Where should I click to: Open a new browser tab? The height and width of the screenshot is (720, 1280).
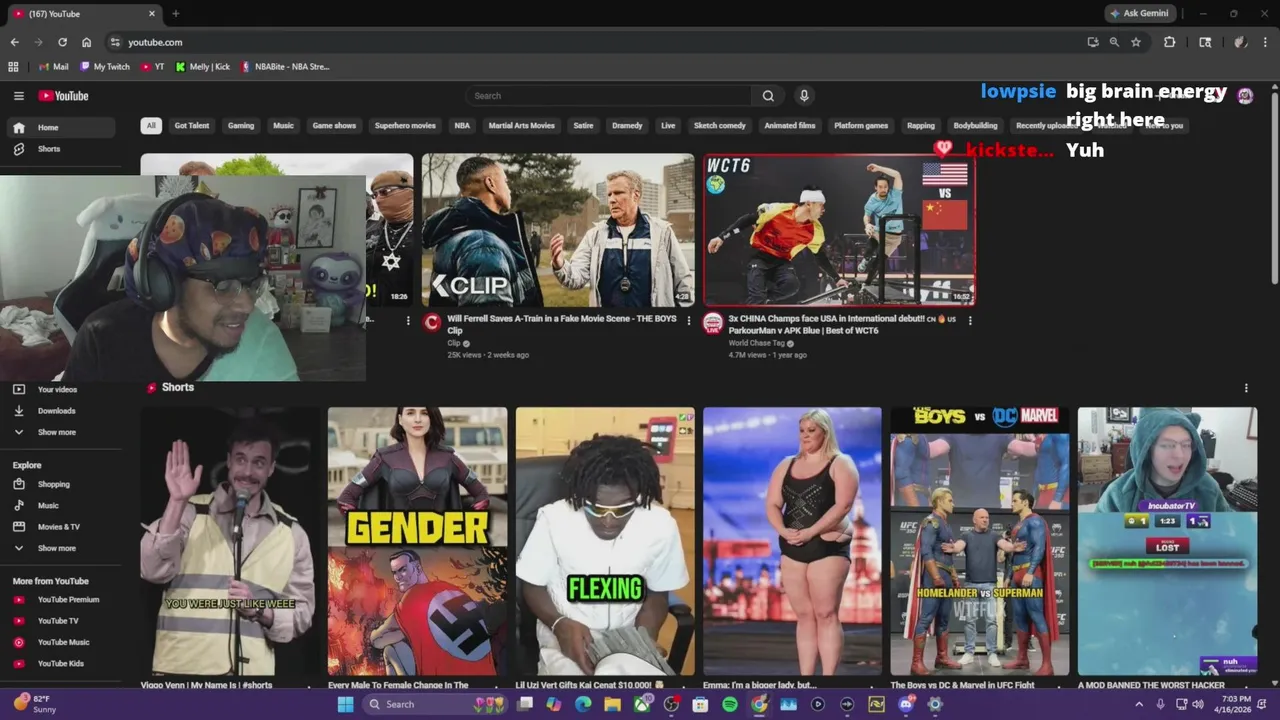[x=175, y=13]
